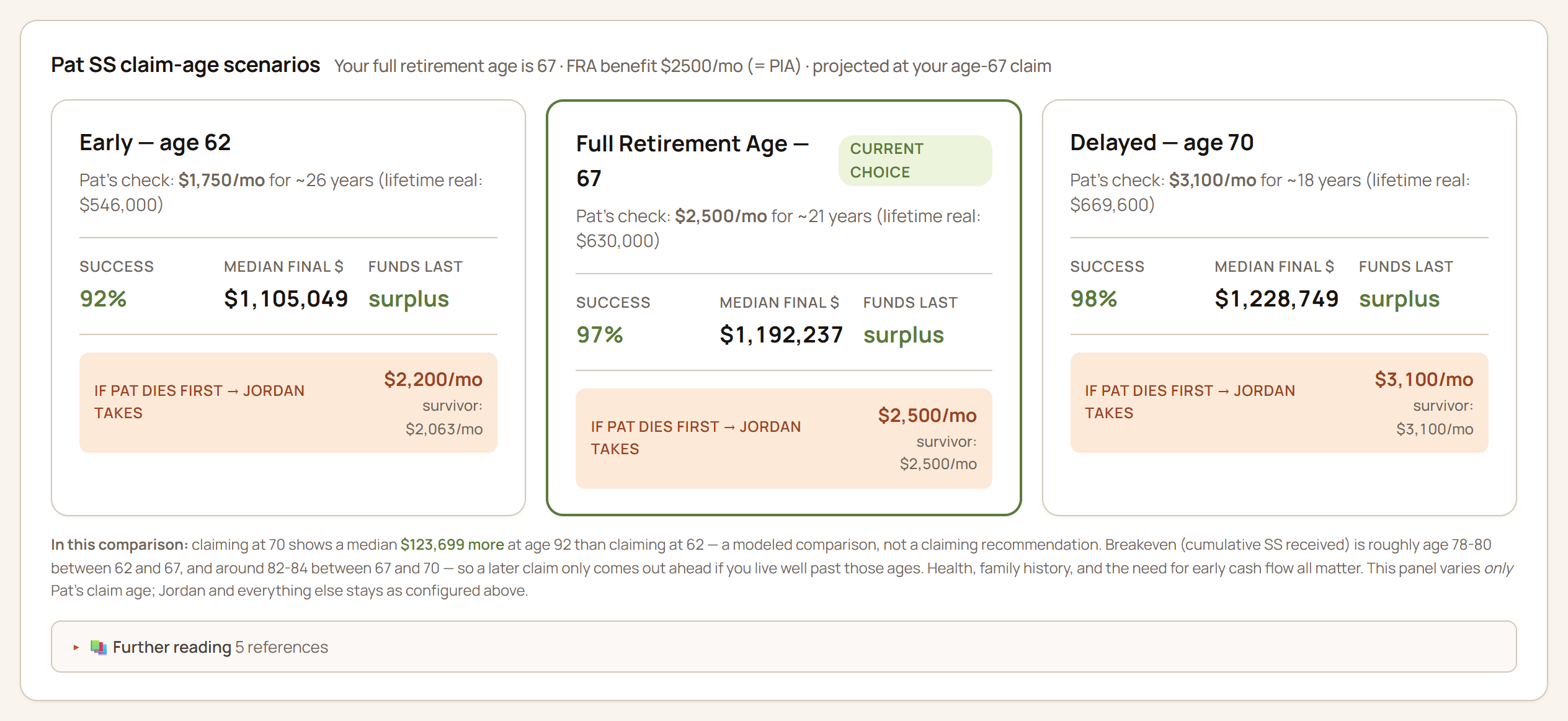Click the $3,100/mo Jordan survivor box
Image resolution: width=1568 pixels, height=721 pixels.
point(1279,403)
